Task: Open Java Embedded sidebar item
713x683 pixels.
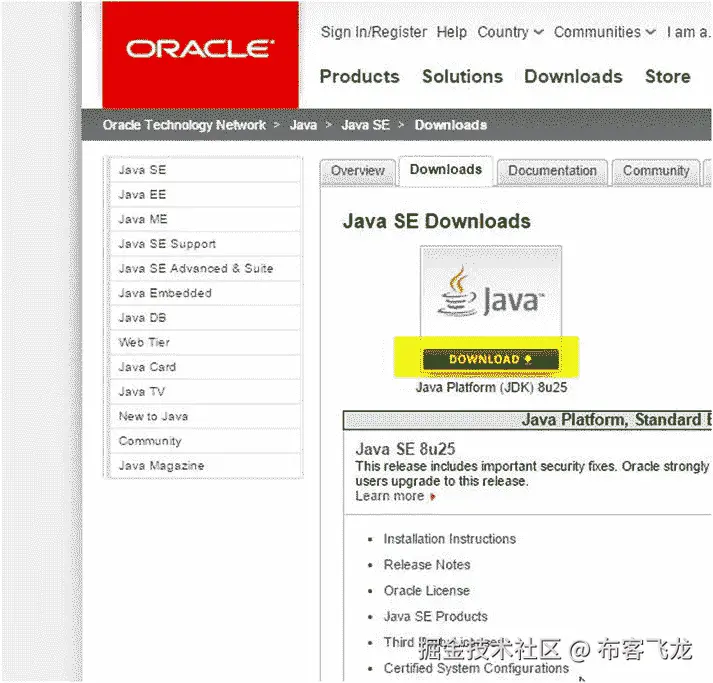Action: click(205, 293)
